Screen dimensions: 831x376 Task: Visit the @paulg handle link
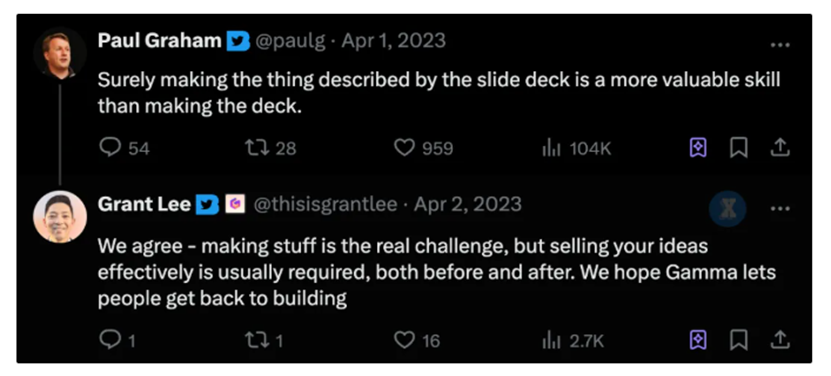coord(290,41)
